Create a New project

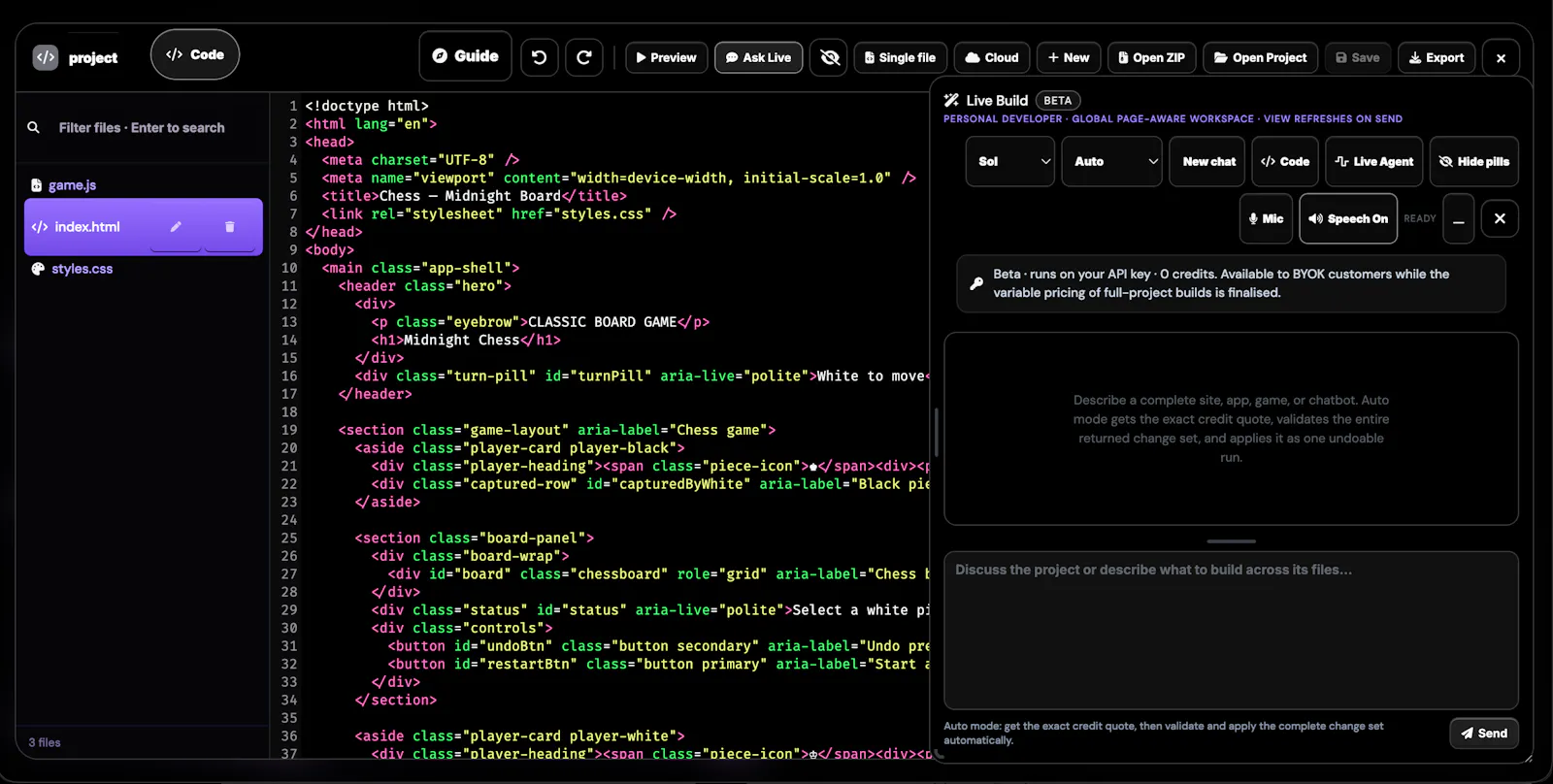1069,57
